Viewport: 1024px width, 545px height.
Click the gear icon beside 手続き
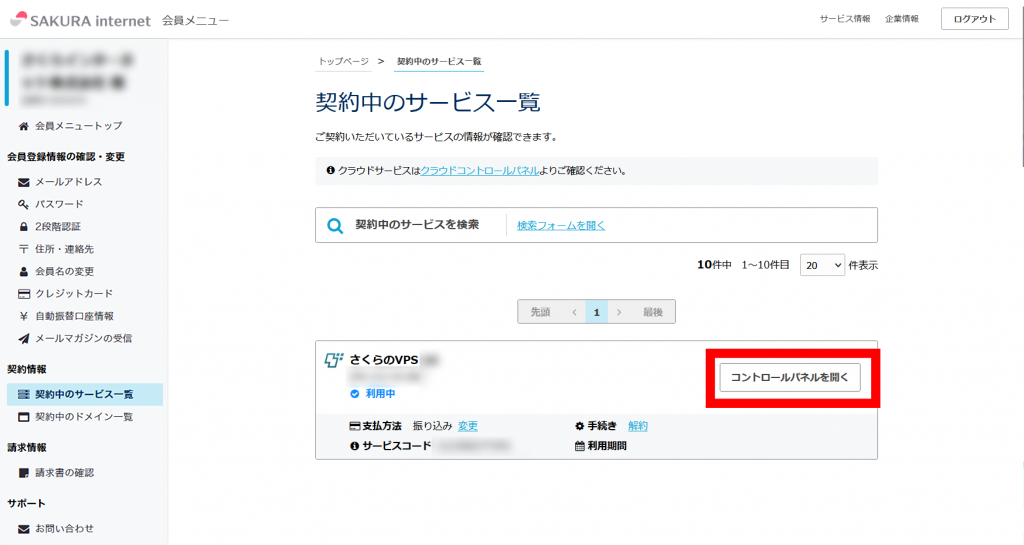(579, 426)
